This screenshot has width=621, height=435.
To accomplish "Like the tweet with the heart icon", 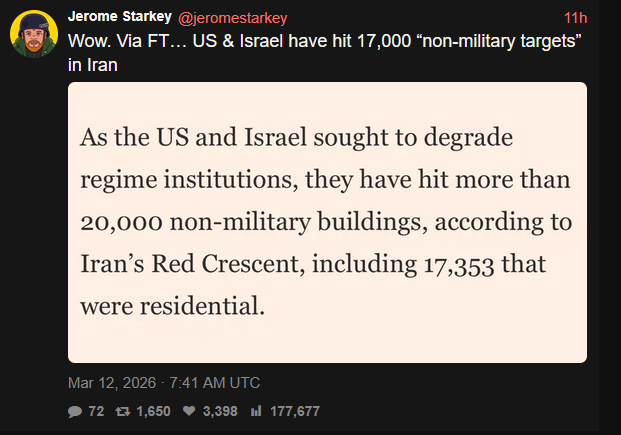I will click(189, 411).
